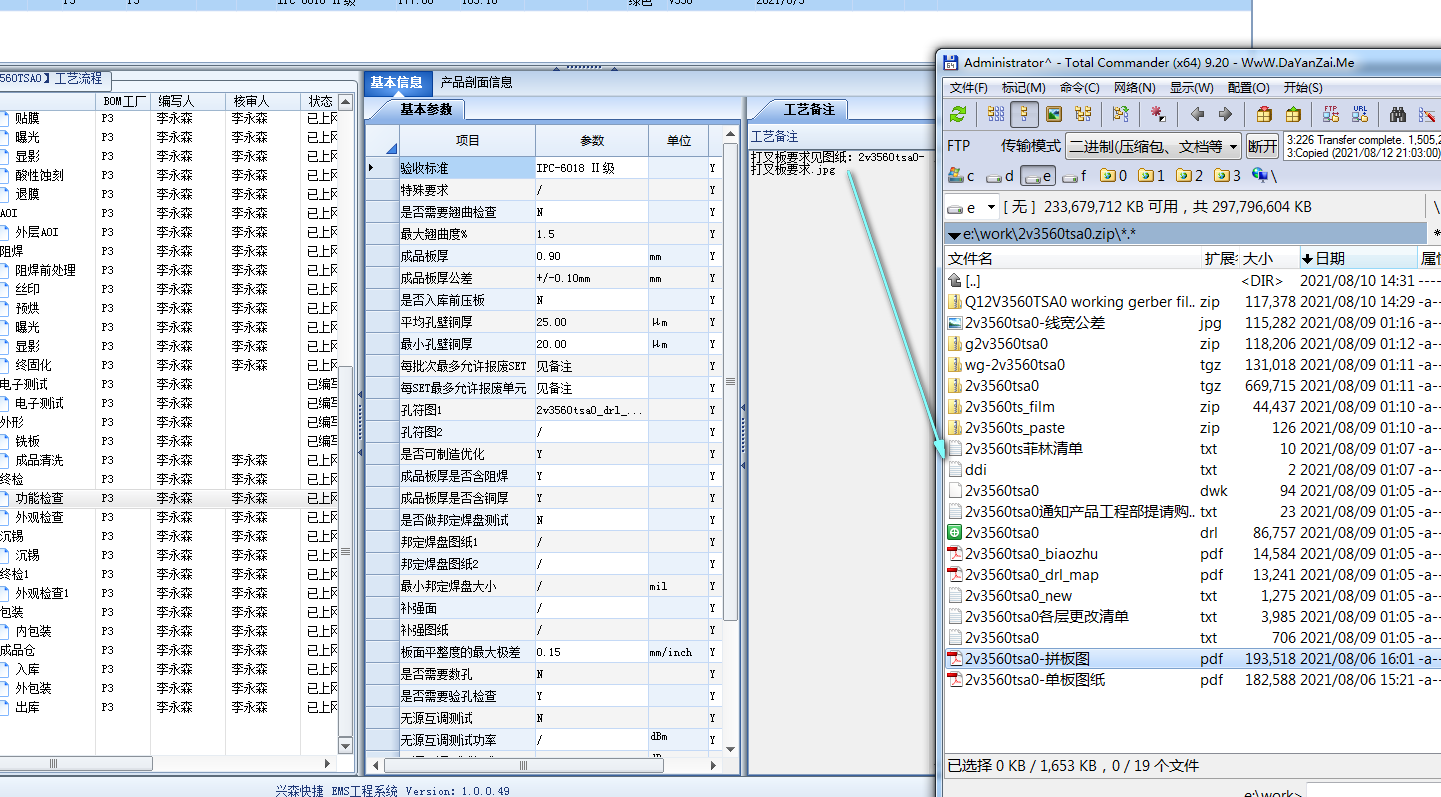Click the 验收标准 value IPC-6018 II级
The height and width of the screenshot is (797, 1441).
[x=591, y=168]
